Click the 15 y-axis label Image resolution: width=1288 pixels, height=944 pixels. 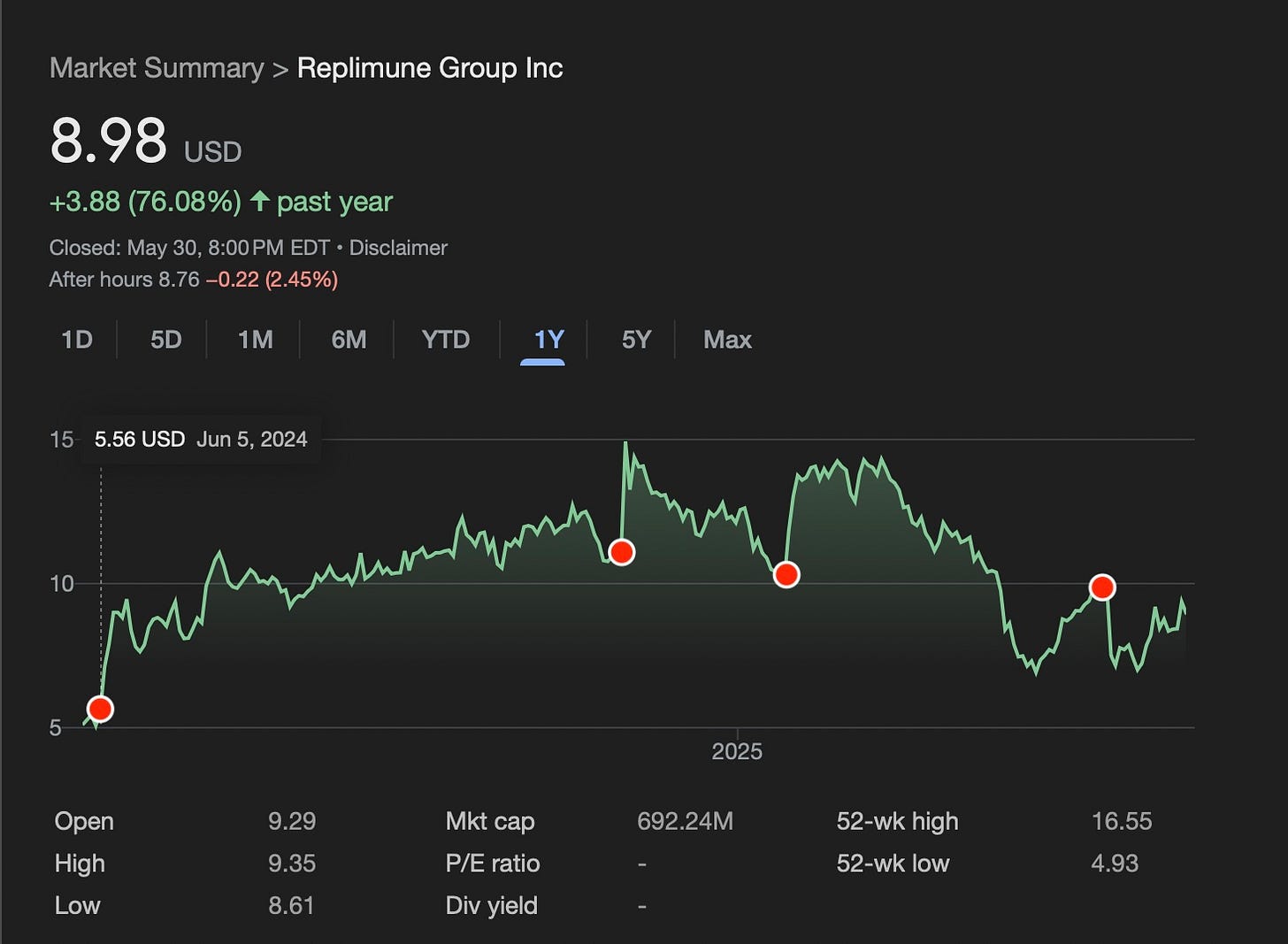click(x=61, y=440)
